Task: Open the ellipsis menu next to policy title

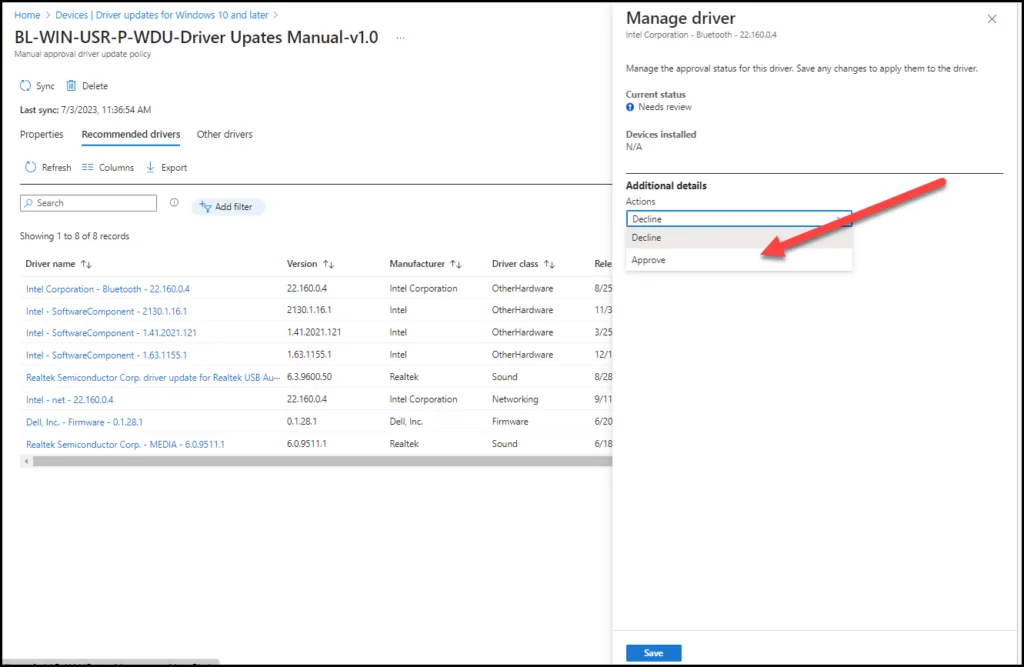Action: pyautogui.click(x=400, y=37)
